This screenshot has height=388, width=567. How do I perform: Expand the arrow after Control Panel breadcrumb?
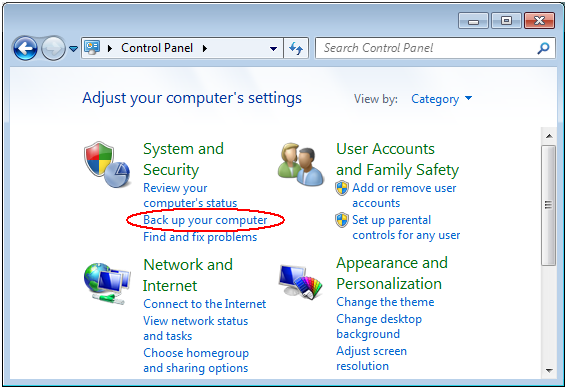pyautogui.click(x=205, y=48)
